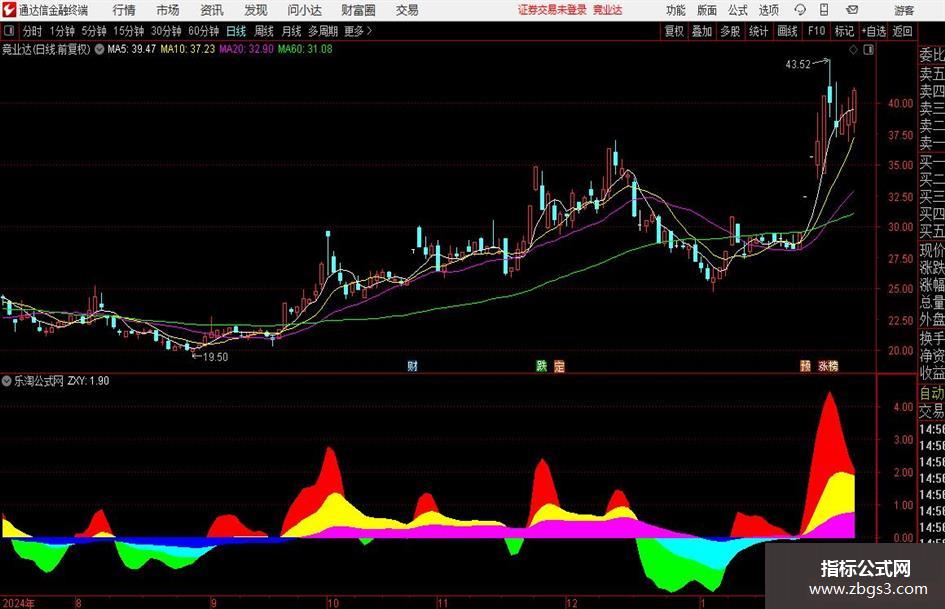Open the 交易 menu
This screenshot has width=945, height=609.
[407, 10]
